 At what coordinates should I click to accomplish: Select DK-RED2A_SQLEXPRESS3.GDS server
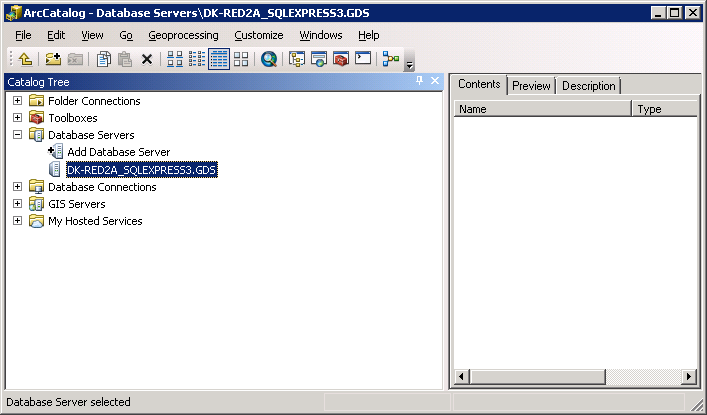coord(142,170)
